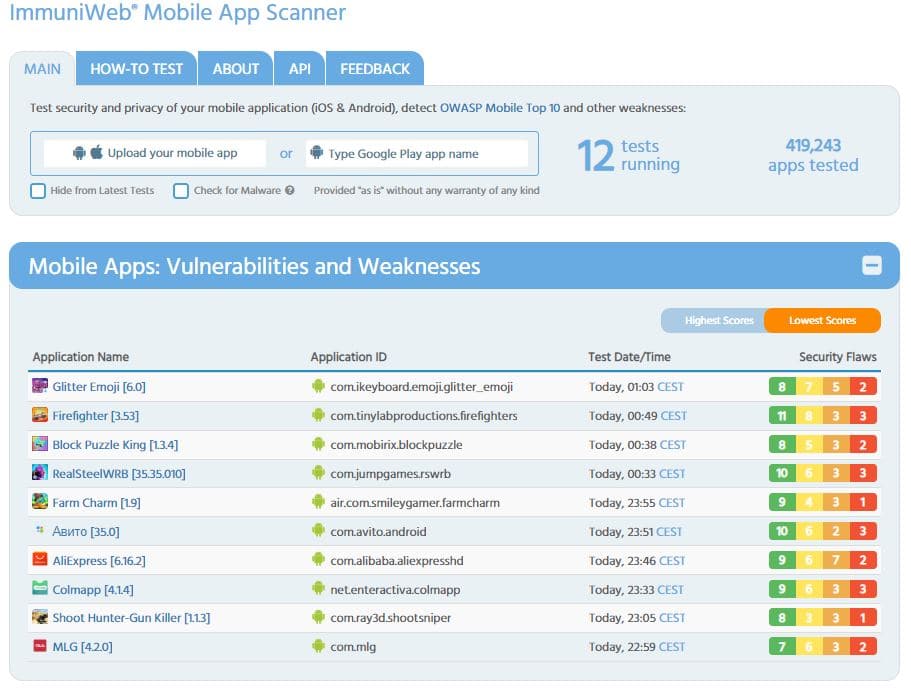
Task: Click Android icon beside com.jumpgames.rswrb
Action: point(318,473)
